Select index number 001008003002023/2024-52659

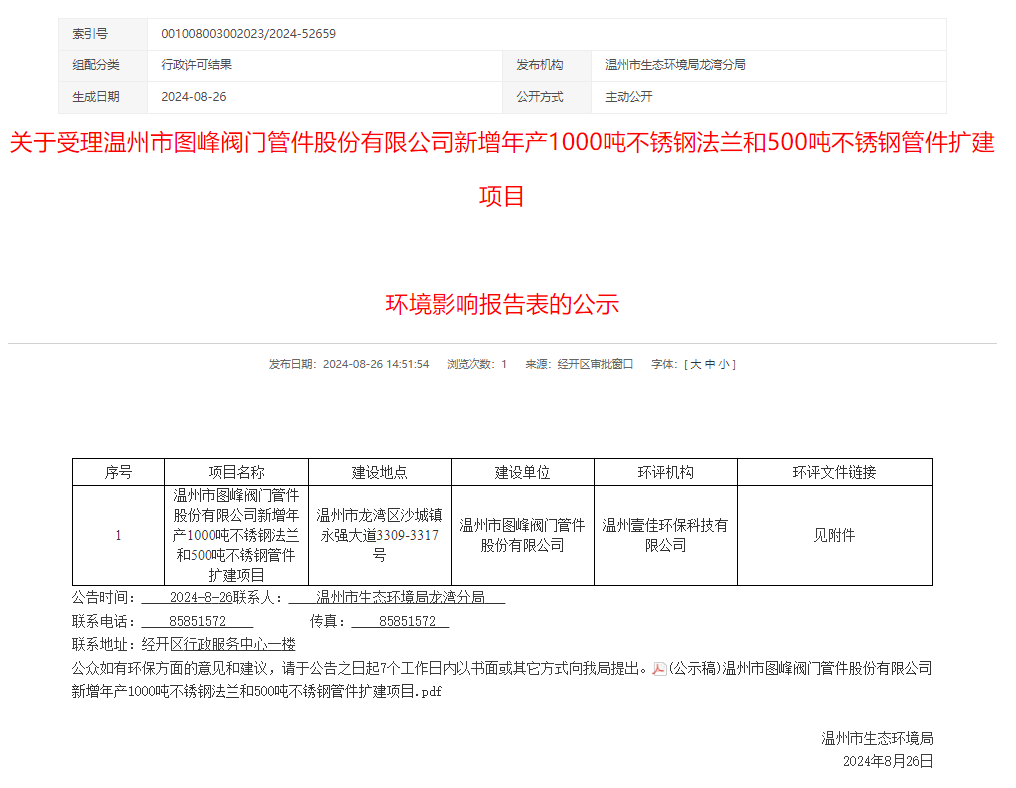[248, 34]
